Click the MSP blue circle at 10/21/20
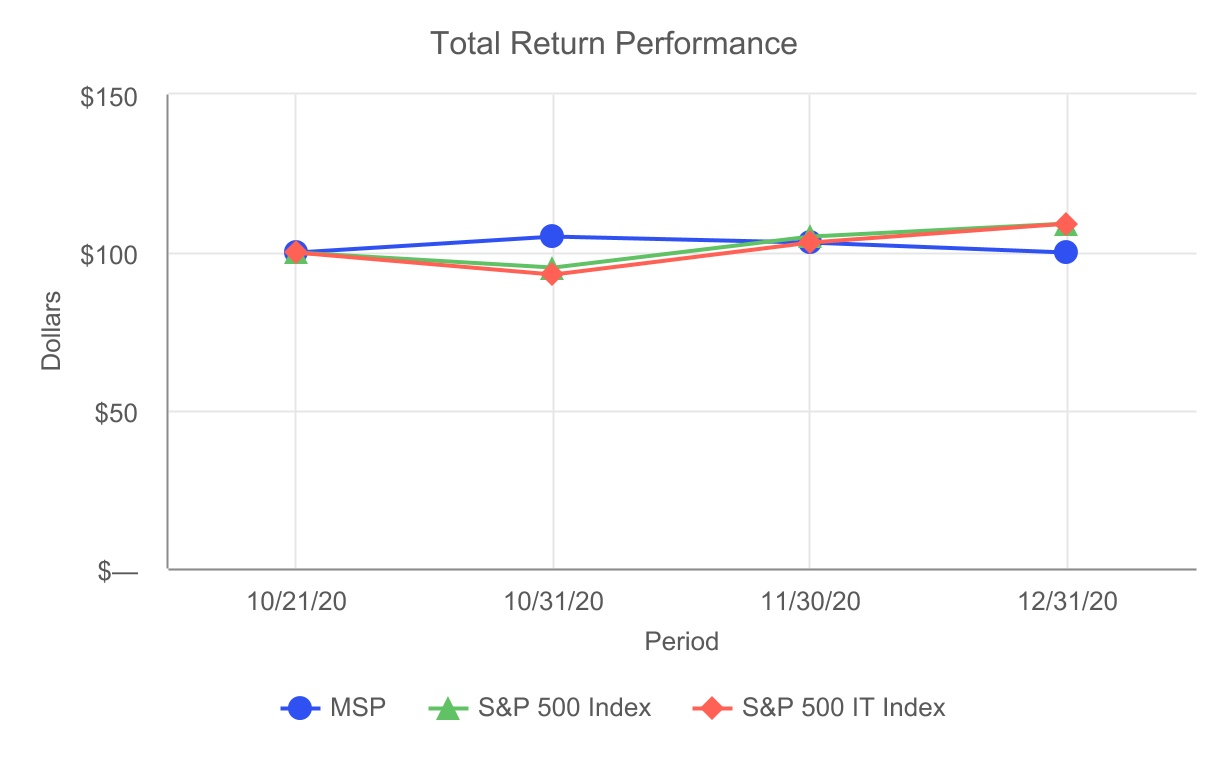The width and height of the screenshot is (1226, 760). [295, 252]
